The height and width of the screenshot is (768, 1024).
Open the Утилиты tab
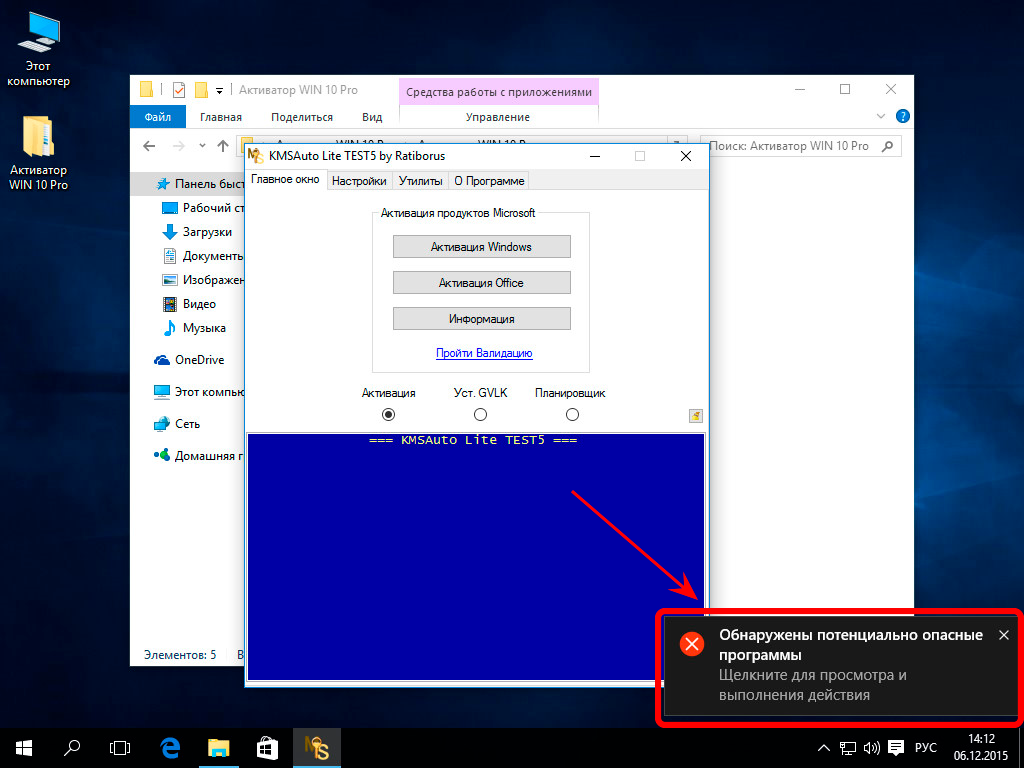(x=420, y=181)
